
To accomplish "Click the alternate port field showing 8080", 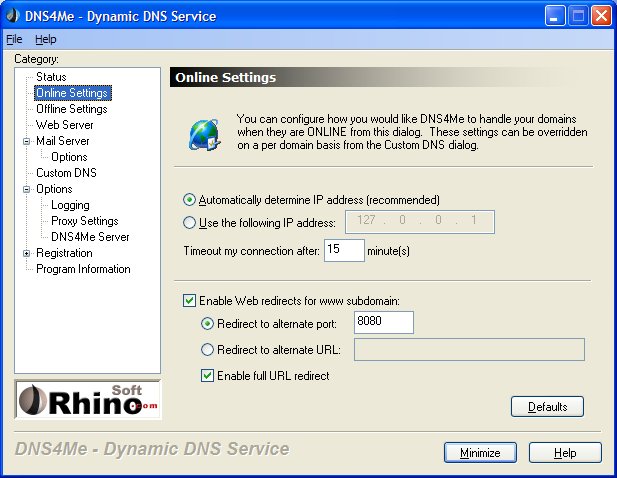I will 384,323.
